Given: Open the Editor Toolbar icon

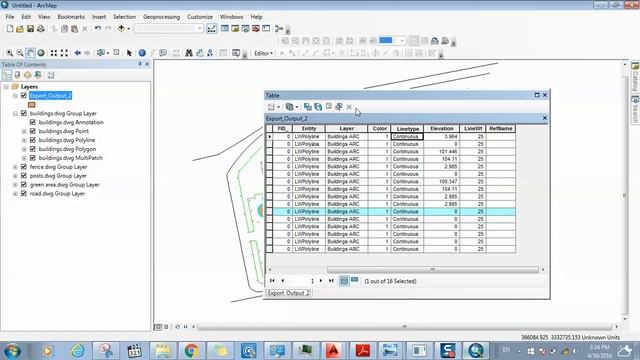Looking at the screenshot, I should pos(211,29).
